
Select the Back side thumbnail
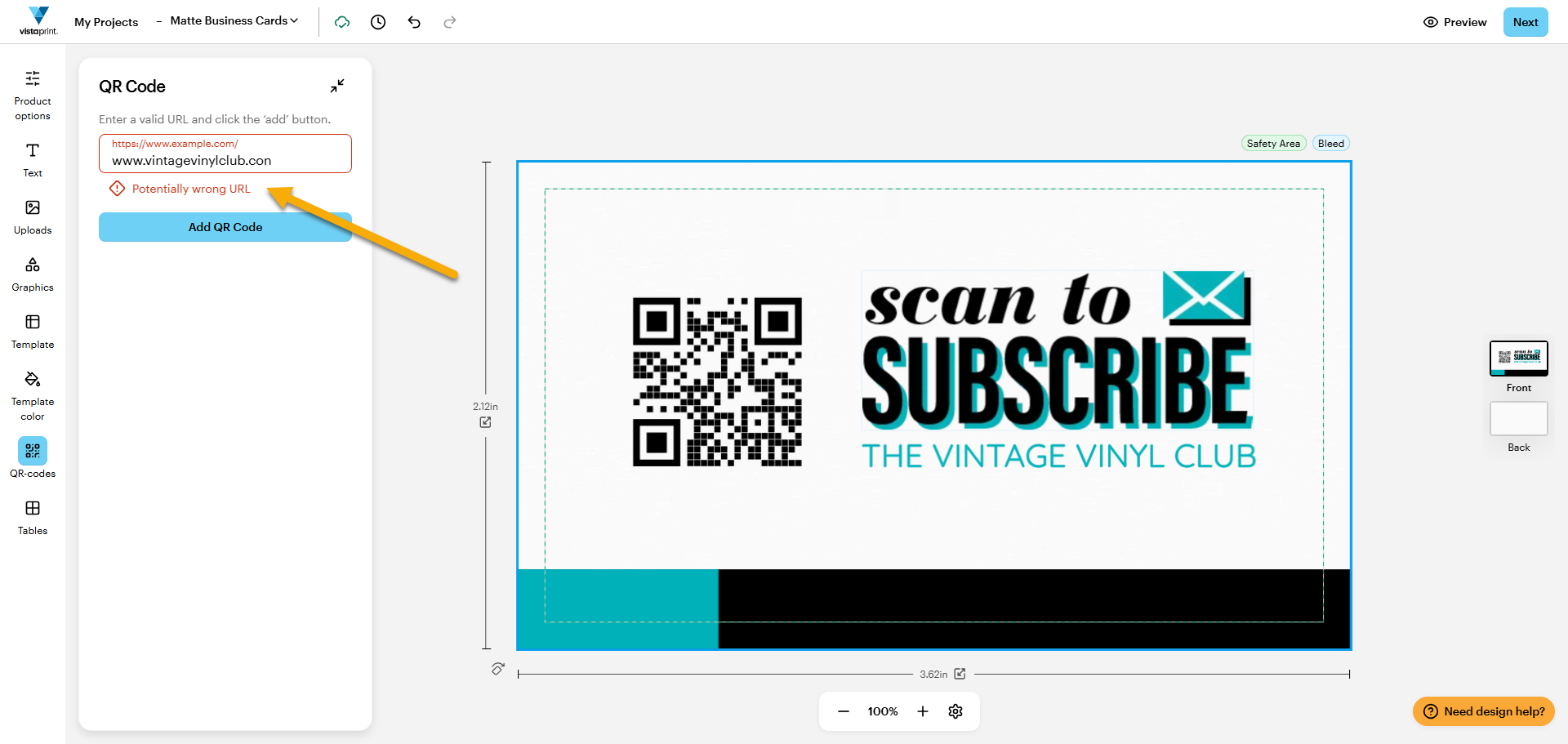point(1519,419)
